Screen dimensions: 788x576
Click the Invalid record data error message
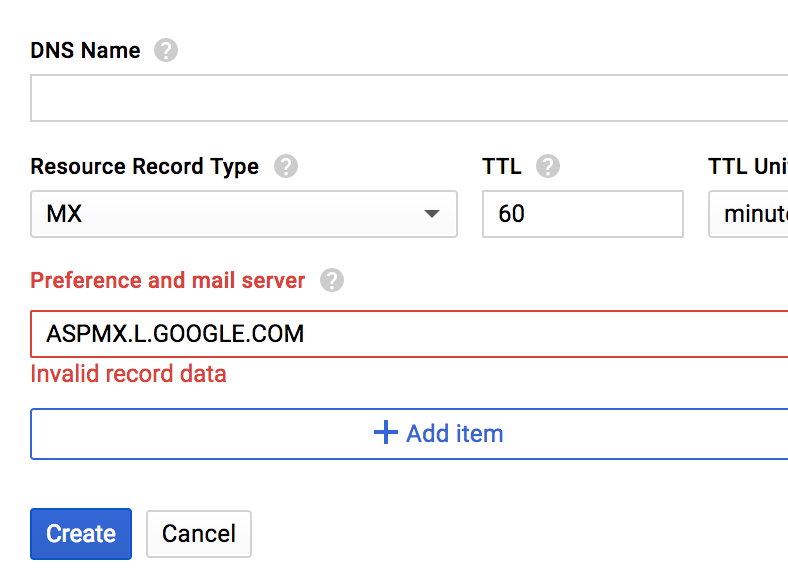[x=129, y=375]
